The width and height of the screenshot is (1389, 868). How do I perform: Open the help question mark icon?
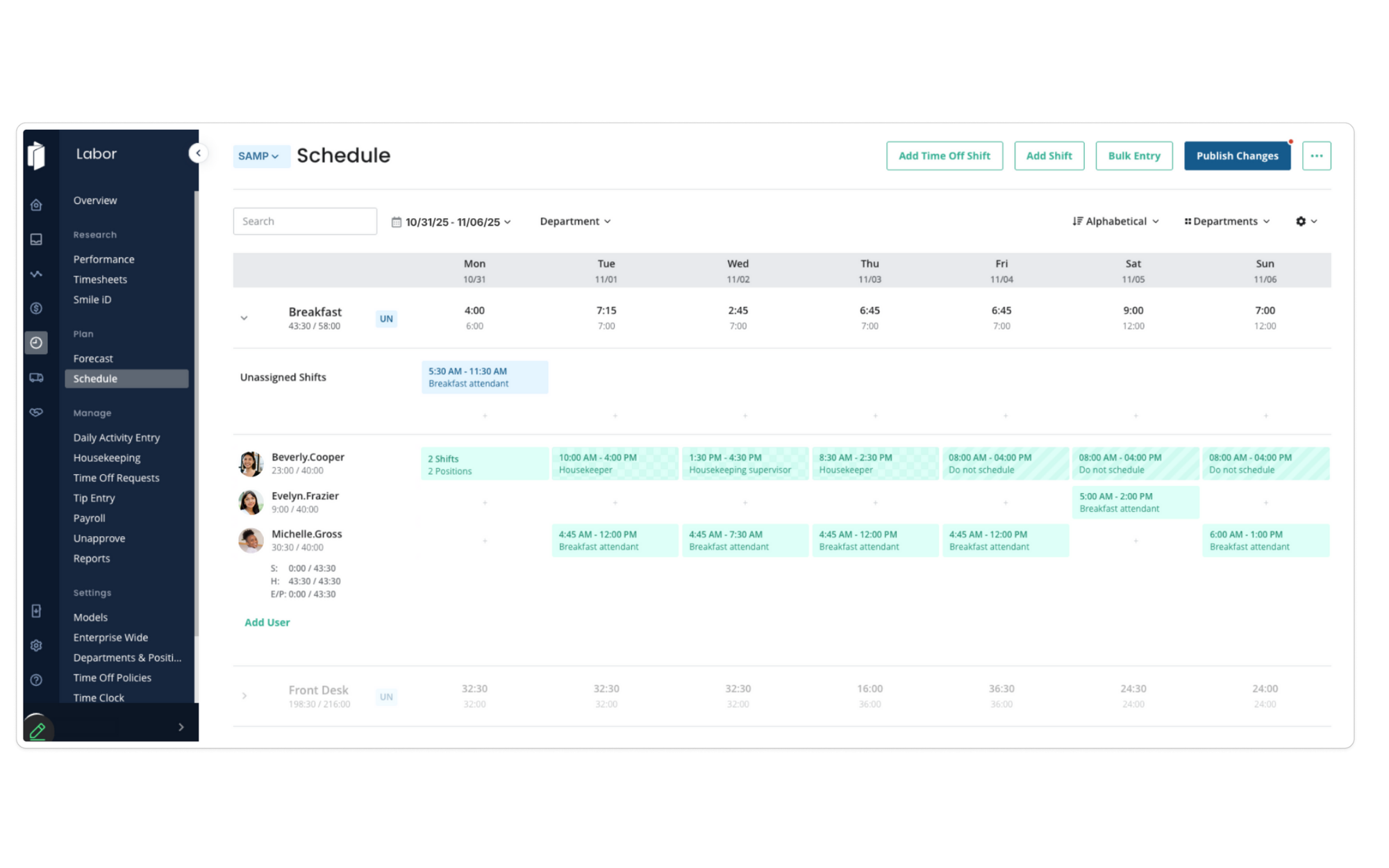36,680
